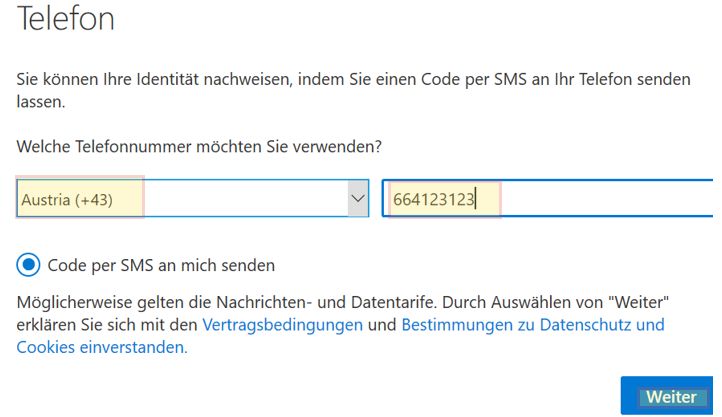Focus the phone number input field
The image size is (722, 417).
pyautogui.click(x=550, y=200)
